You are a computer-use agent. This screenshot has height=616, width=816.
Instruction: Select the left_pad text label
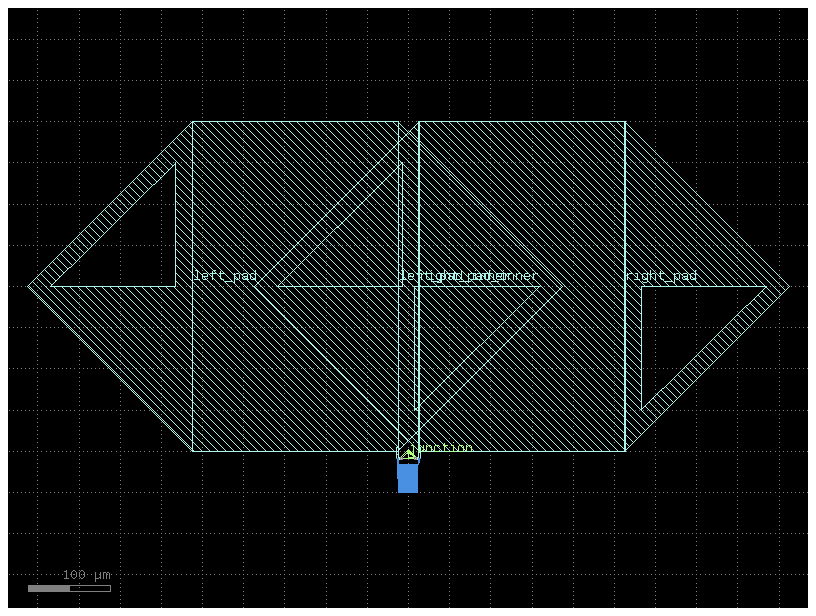point(225,276)
